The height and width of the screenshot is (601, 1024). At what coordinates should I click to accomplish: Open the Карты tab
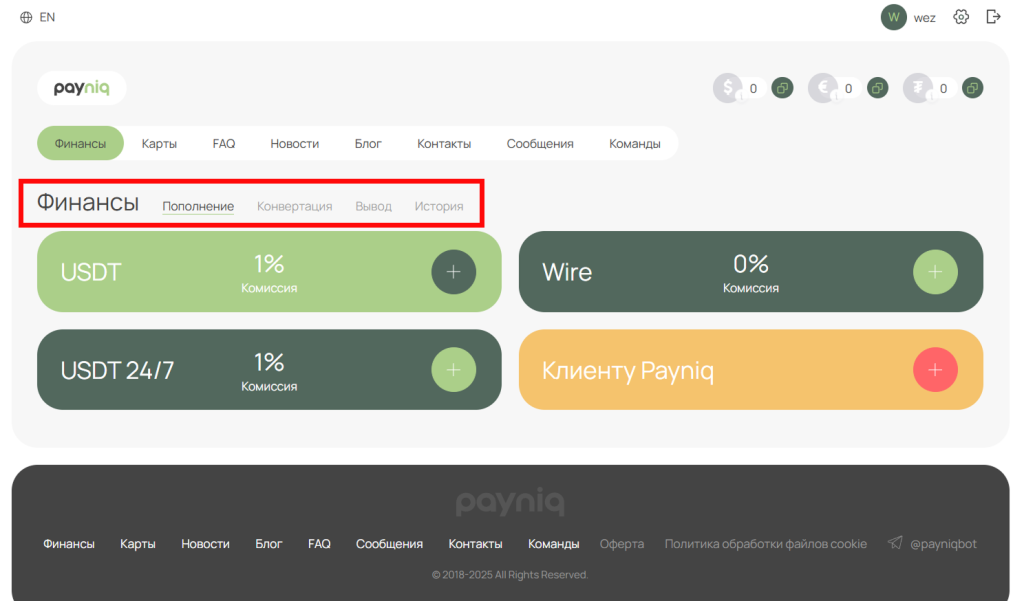159,144
